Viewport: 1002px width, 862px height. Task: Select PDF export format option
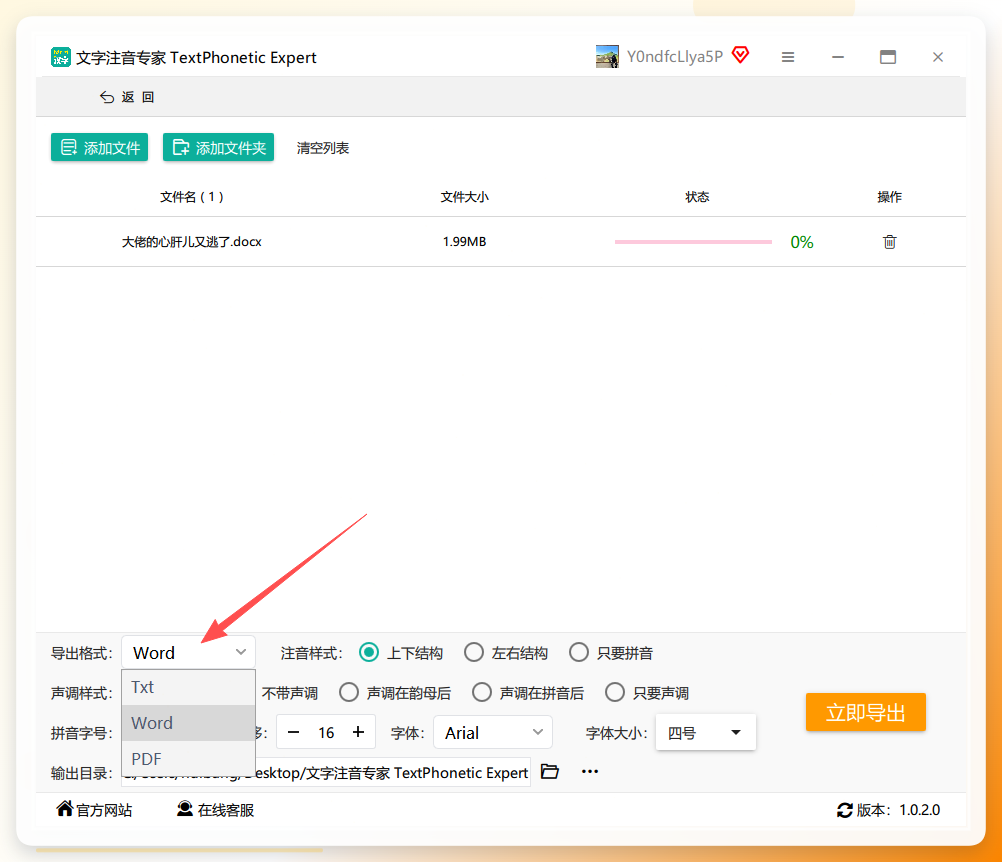tap(189, 759)
